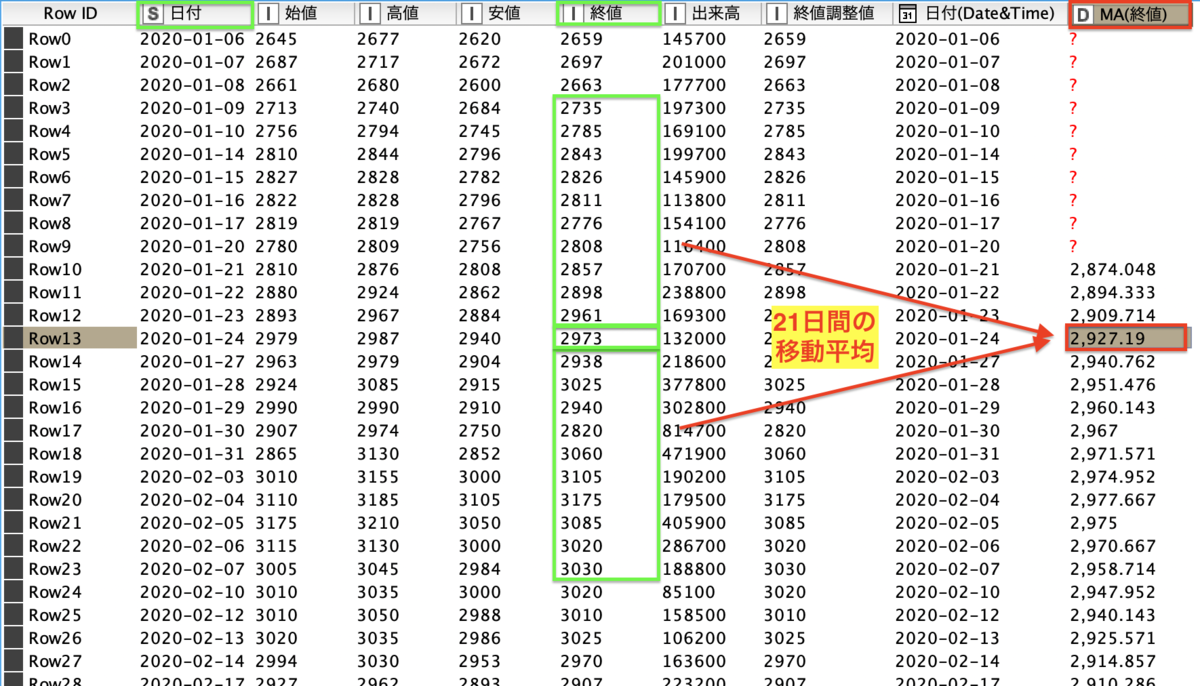
Task: Click the integer type icon beside 終値 header
Action: click(x=573, y=14)
